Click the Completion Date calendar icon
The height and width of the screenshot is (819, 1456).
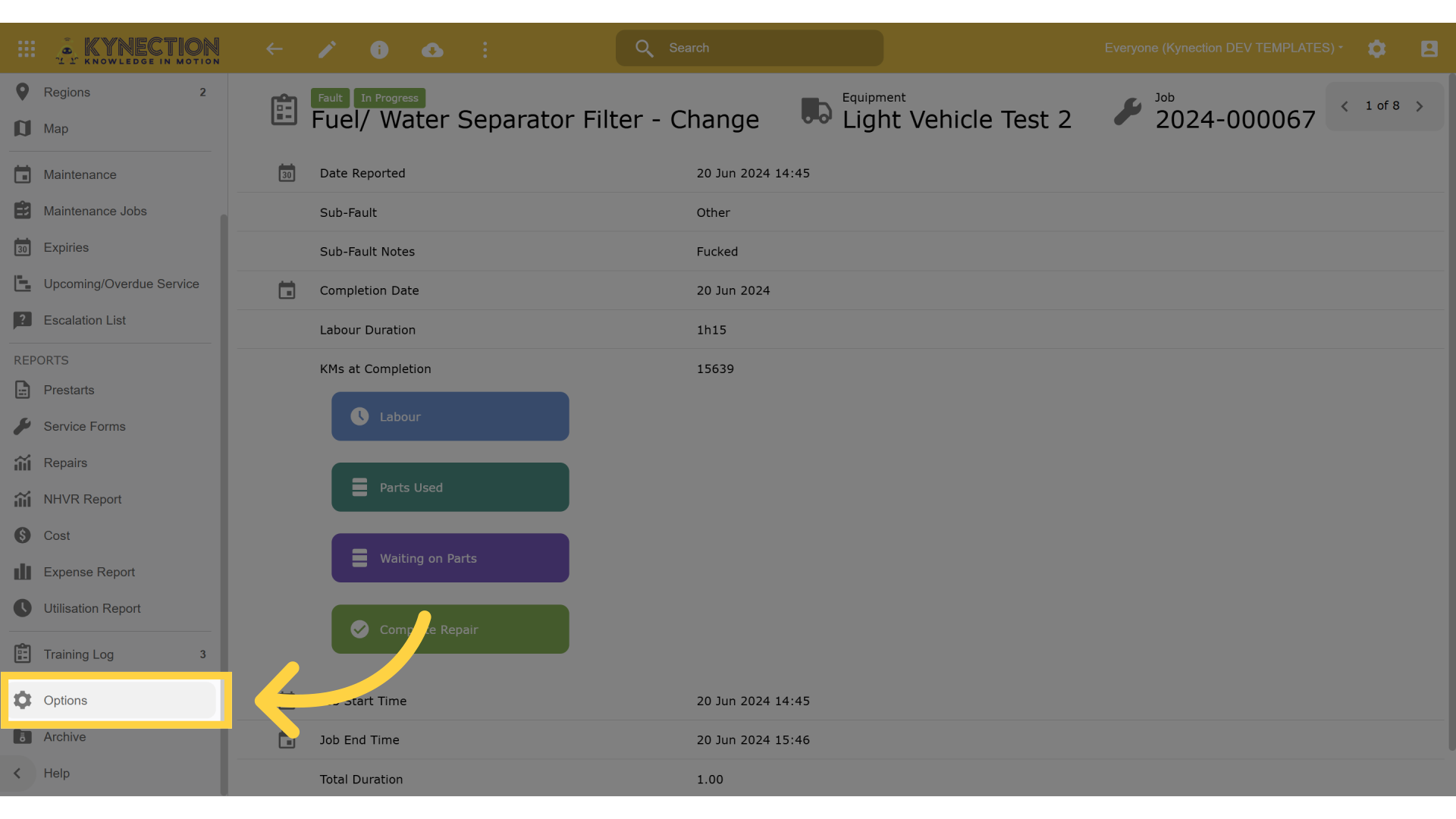click(287, 290)
